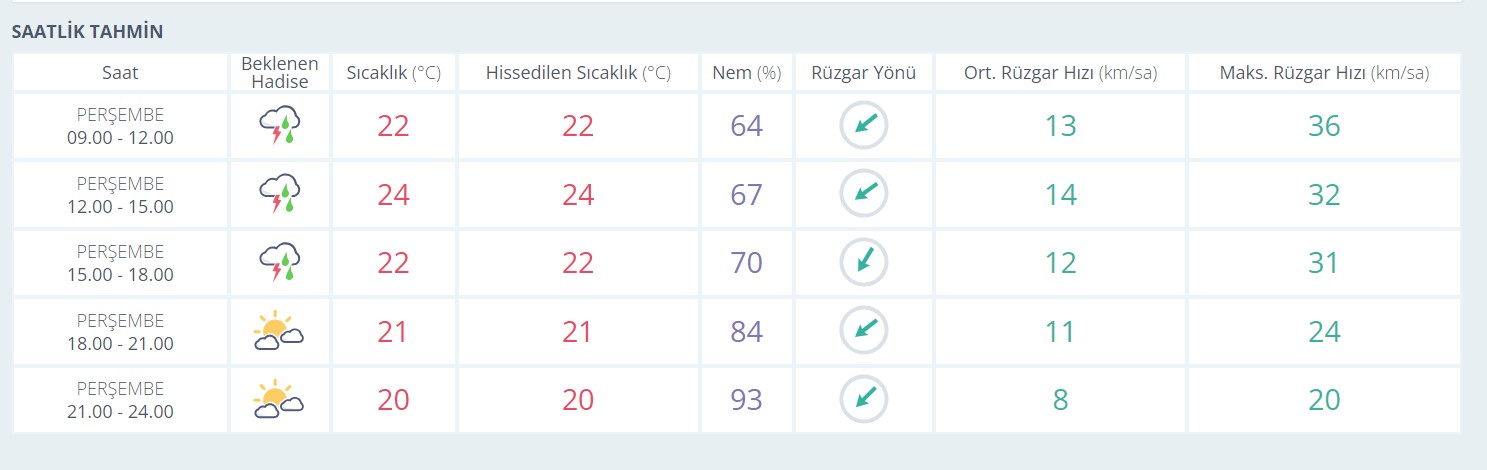Screen dimensions: 1487x470
Task: Click partly cloudy icon for 21.00 - 24.00
Action: [x=279, y=399]
